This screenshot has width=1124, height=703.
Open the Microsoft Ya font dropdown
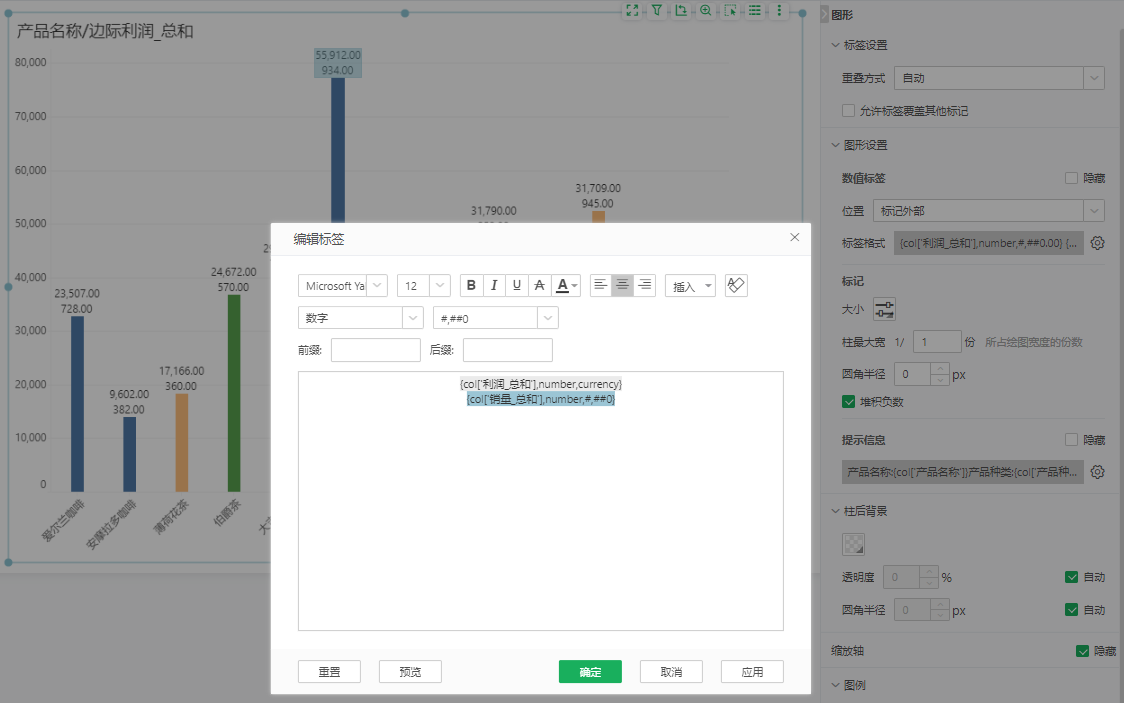[343, 285]
